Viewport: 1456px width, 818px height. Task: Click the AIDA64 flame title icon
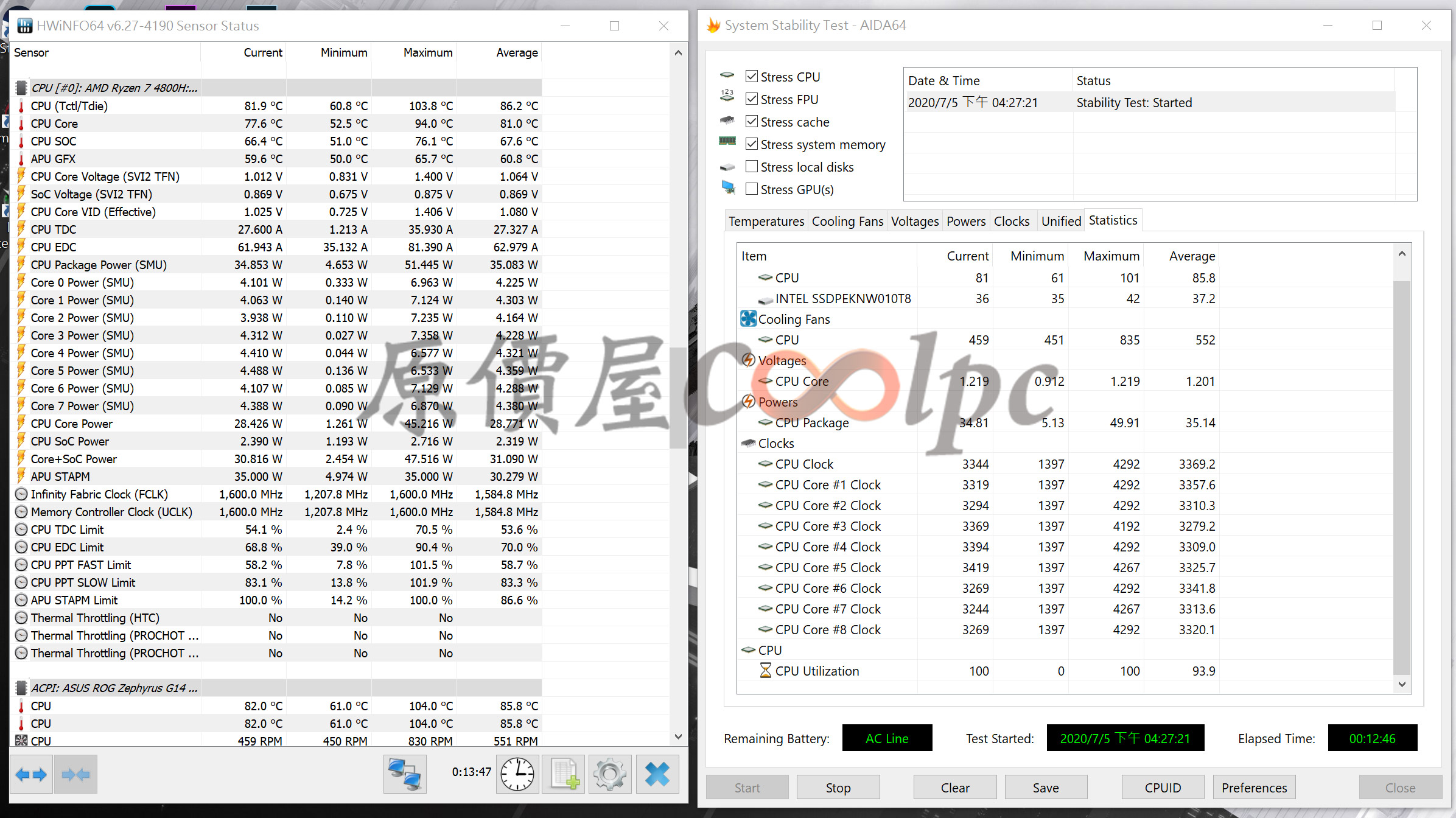click(x=713, y=26)
